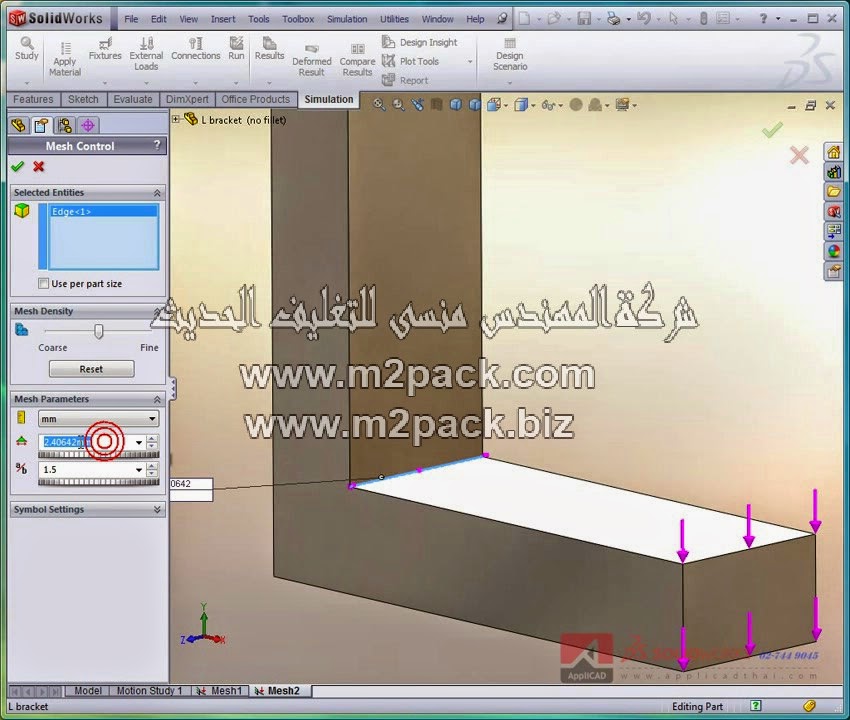Run the simulation study
This screenshot has height=720, width=850.
click(x=236, y=48)
